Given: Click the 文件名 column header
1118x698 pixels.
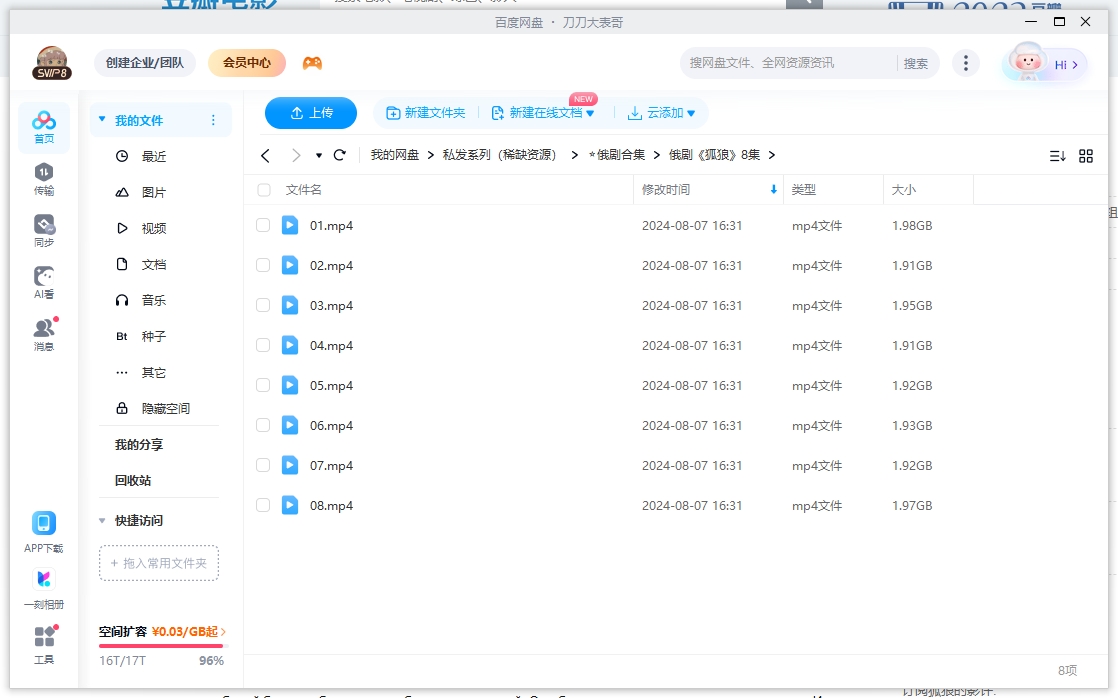Looking at the screenshot, I should (x=303, y=190).
